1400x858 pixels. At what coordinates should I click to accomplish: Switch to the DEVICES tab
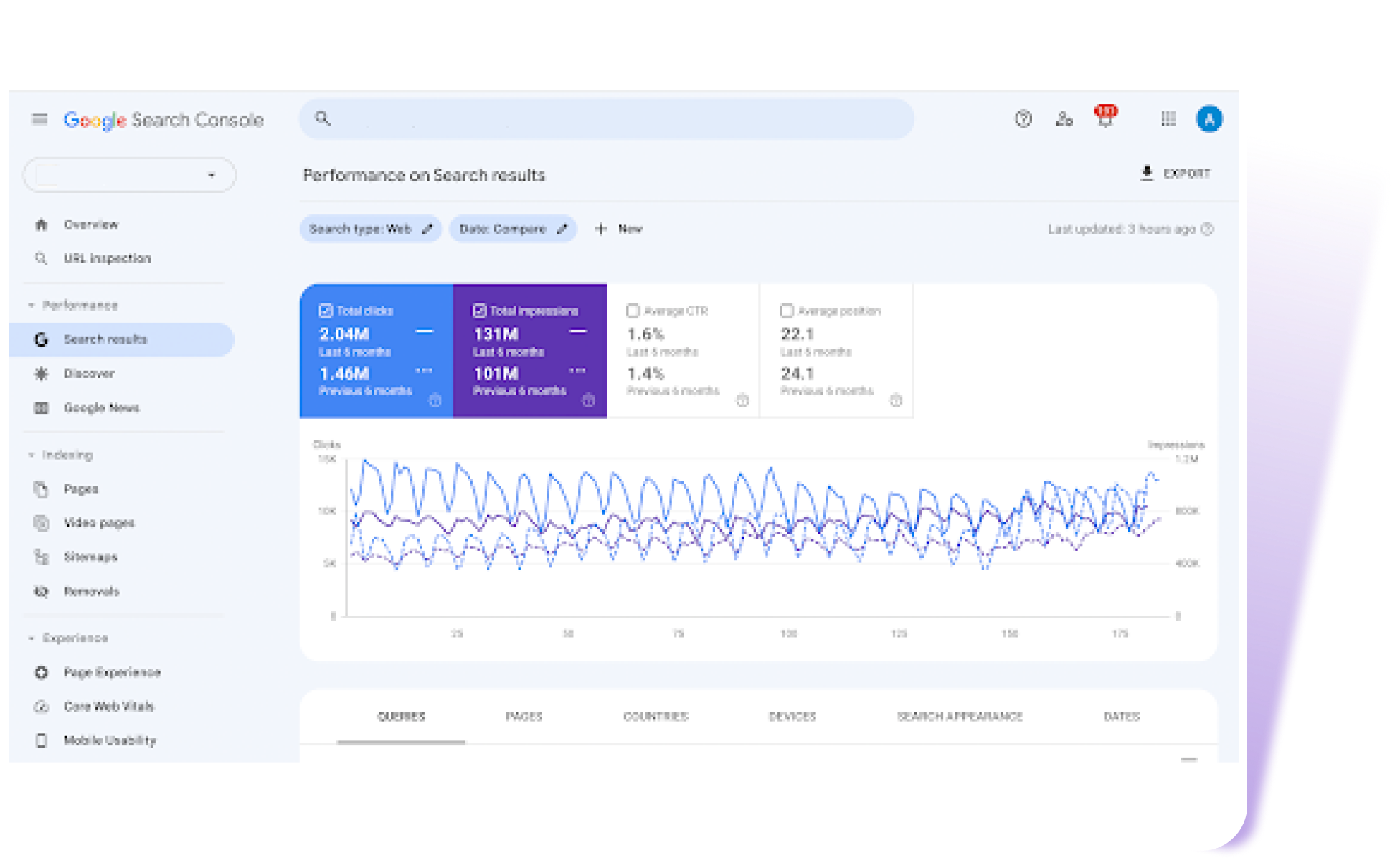pyautogui.click(x=793, y=715)
